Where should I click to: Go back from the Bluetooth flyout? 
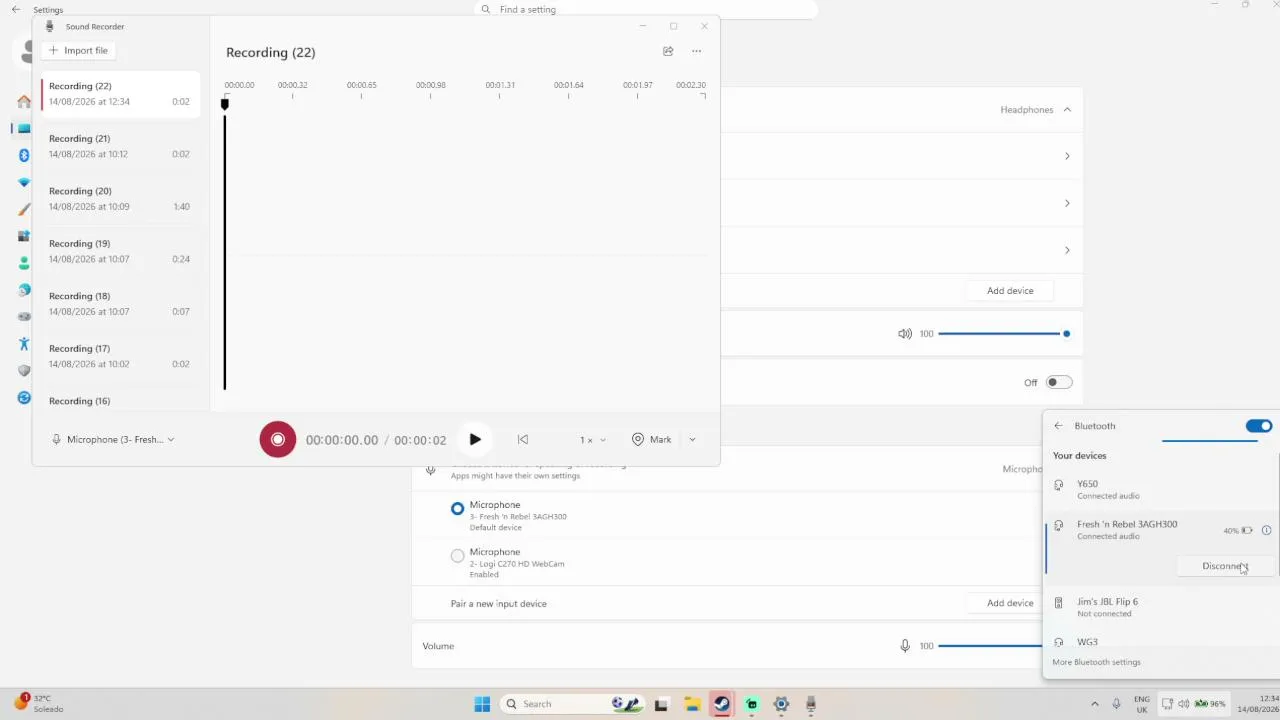[1058, 426]
